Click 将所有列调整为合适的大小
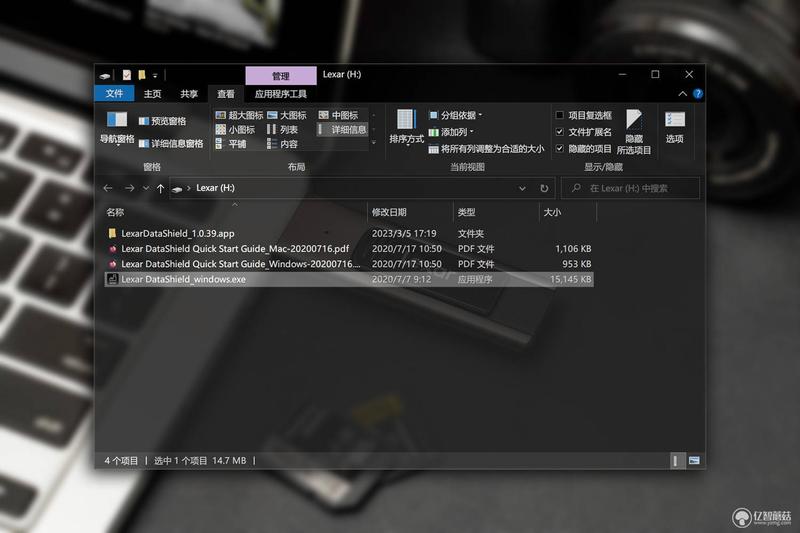The width and height of the screenshot is (800, 533). tap(486, 149)
